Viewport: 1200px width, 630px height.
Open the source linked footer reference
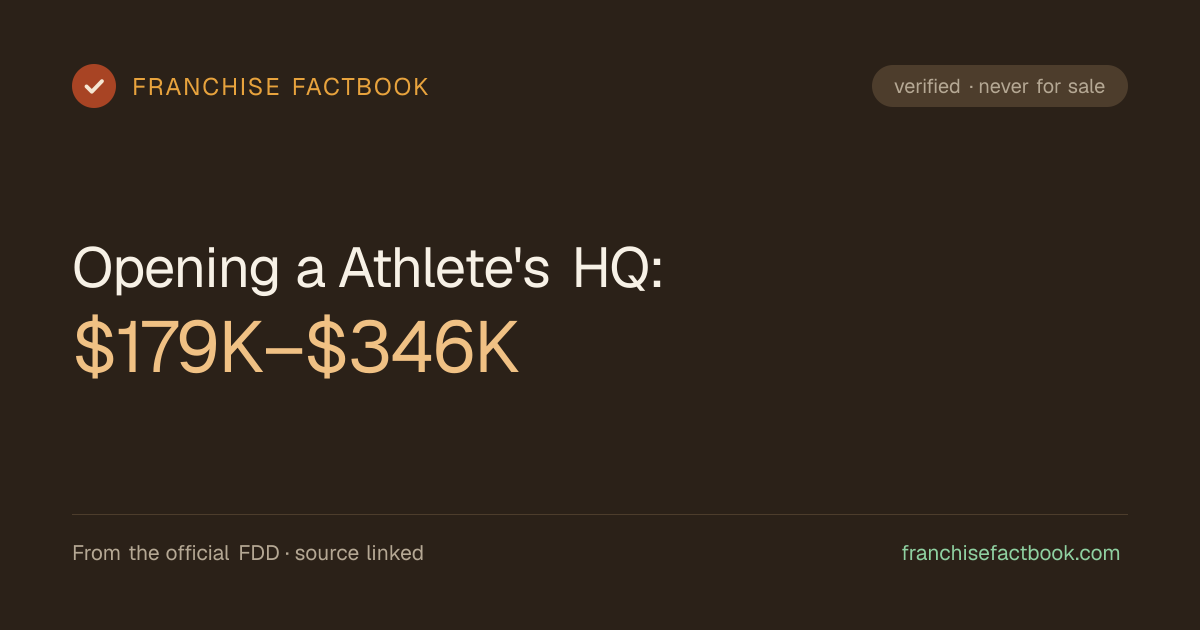[359, 553]
